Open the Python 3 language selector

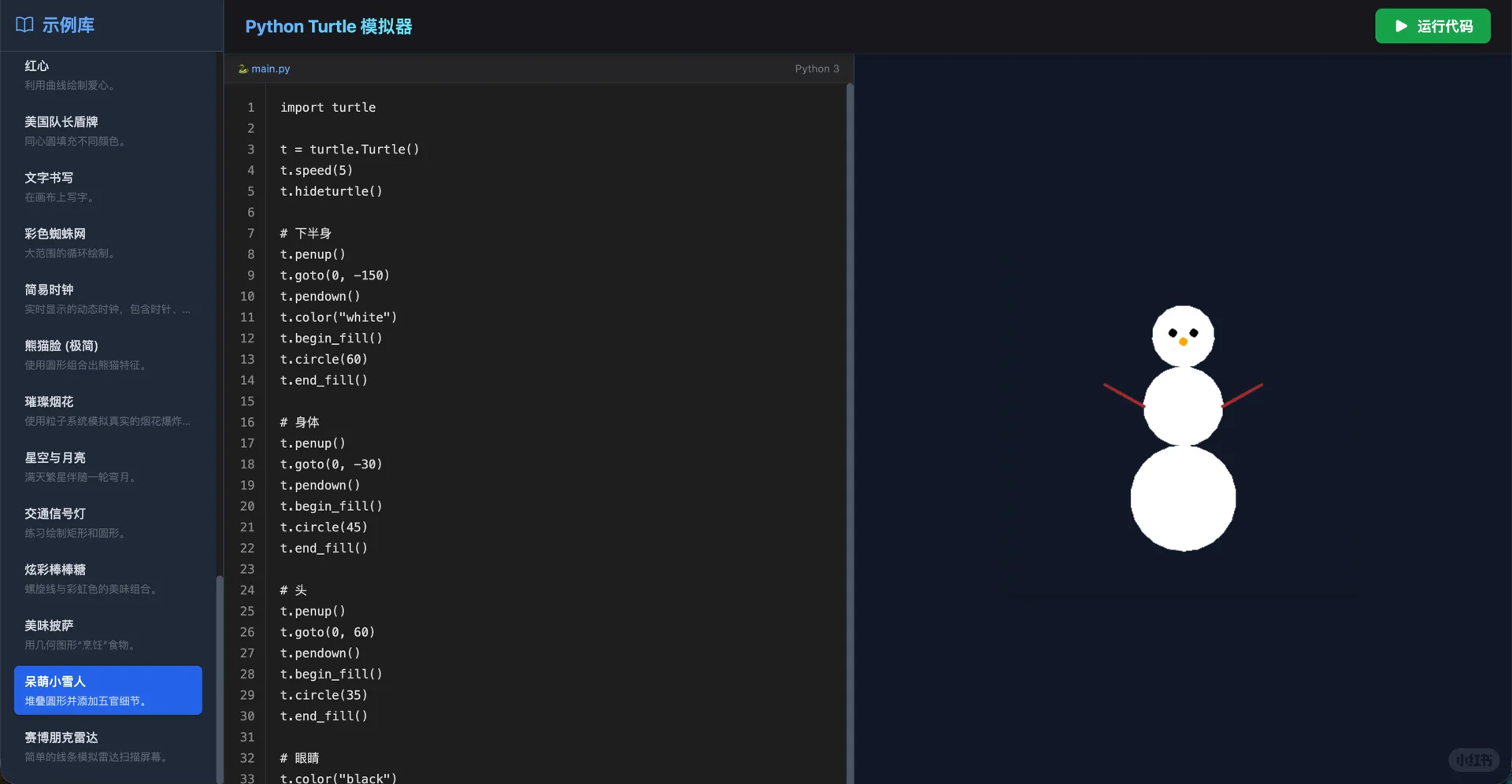point(817,68)
